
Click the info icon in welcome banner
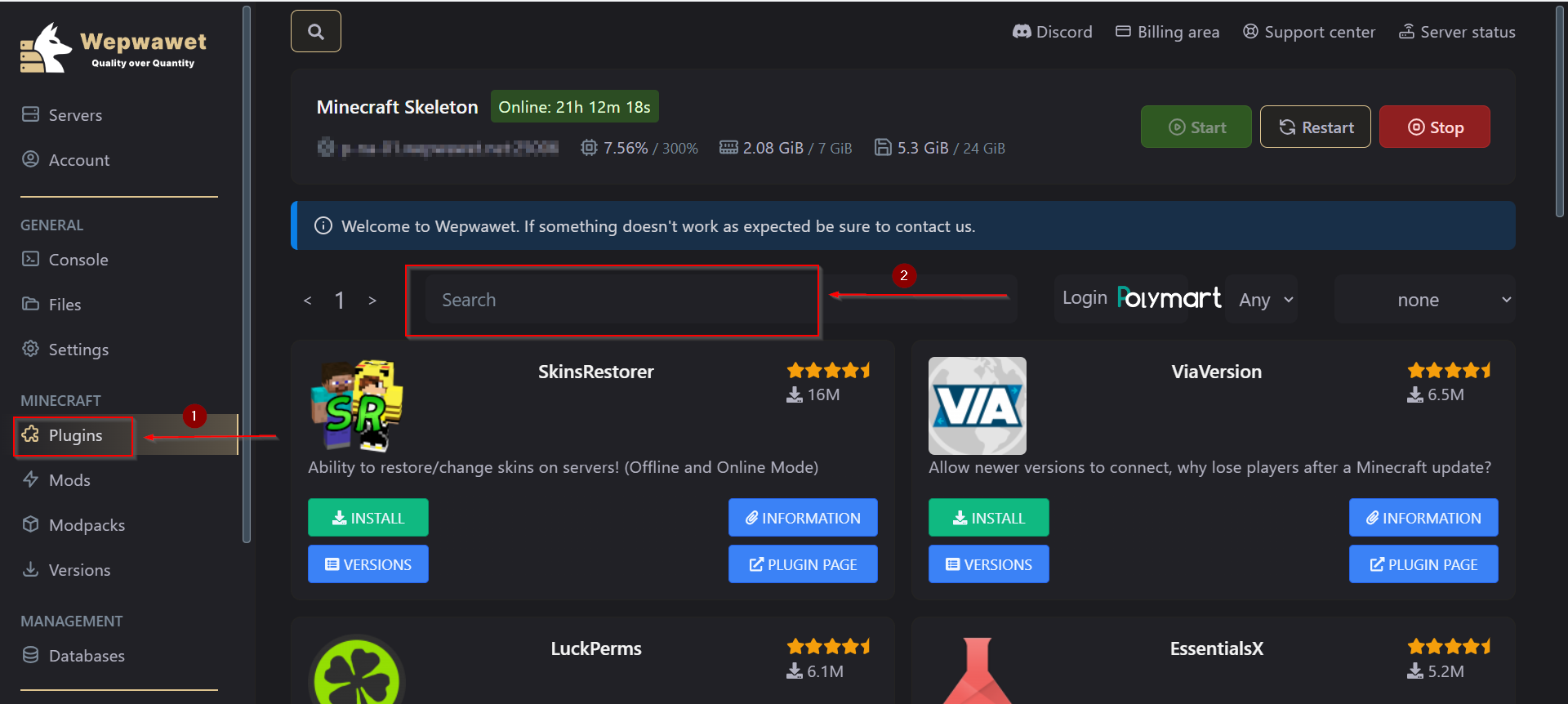(323, 226)
